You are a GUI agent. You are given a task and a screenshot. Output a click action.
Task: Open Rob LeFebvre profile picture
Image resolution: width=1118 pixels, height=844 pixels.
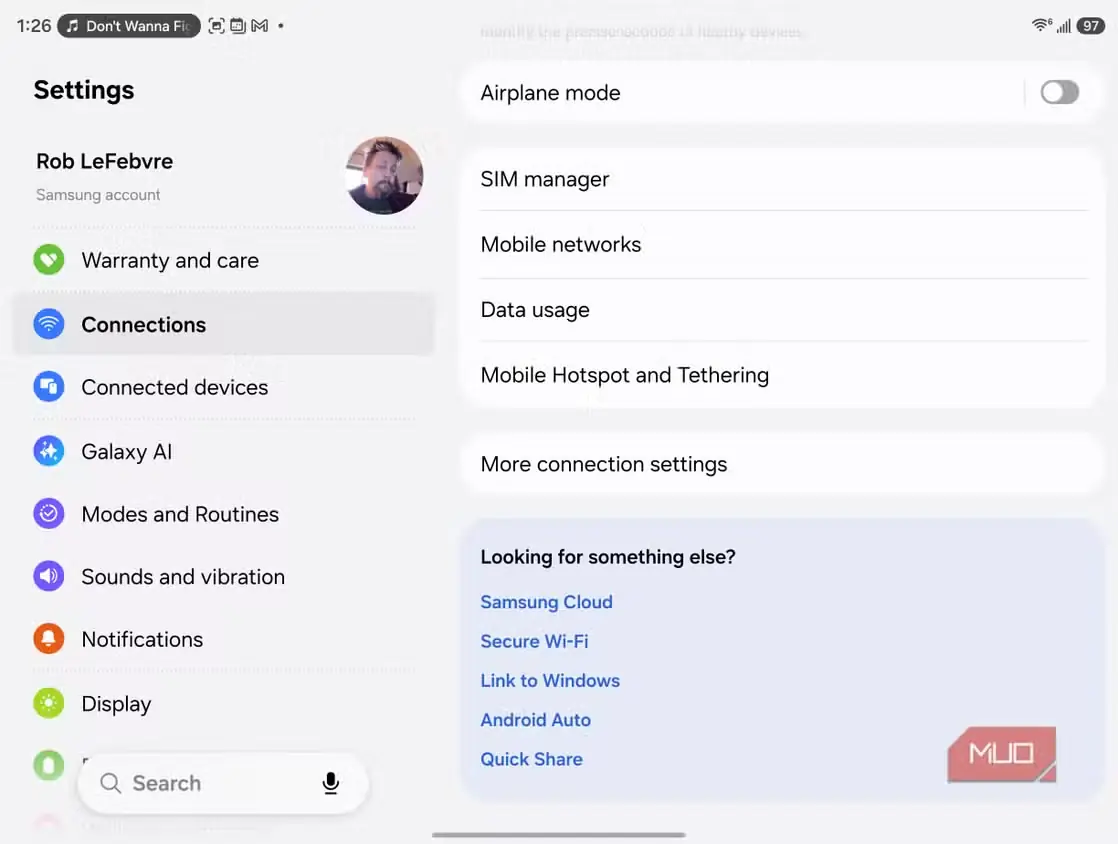click(384, 175)
